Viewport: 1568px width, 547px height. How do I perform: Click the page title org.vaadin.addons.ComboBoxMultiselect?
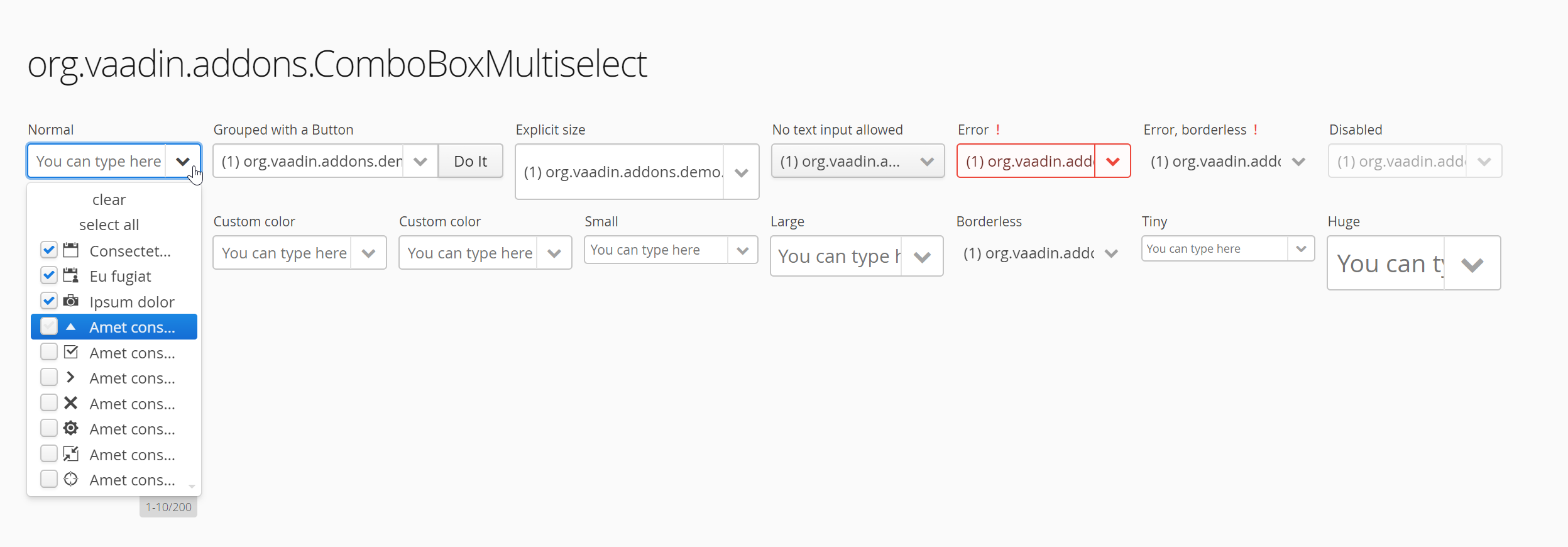337,64
